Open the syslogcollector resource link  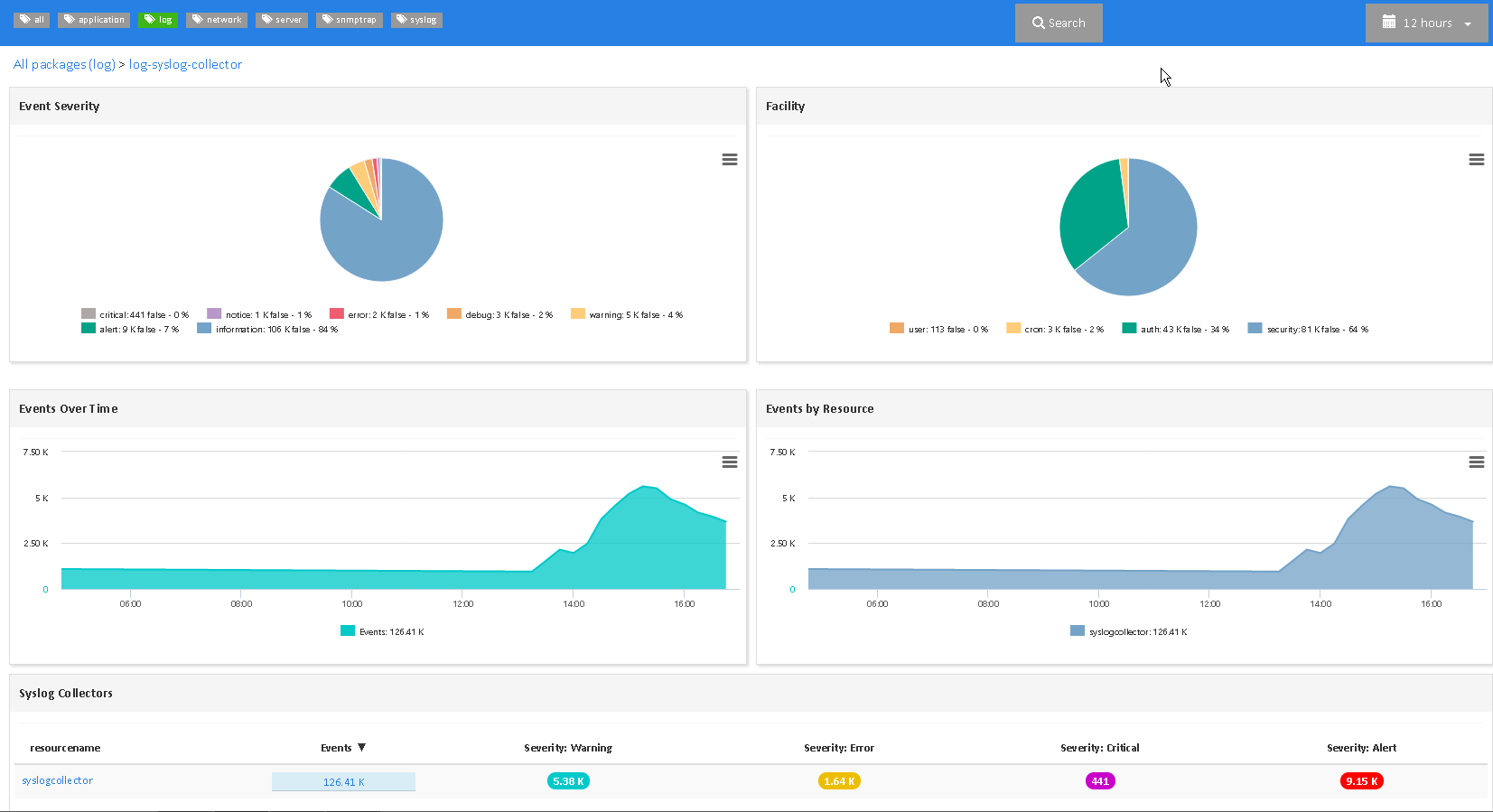58,780
